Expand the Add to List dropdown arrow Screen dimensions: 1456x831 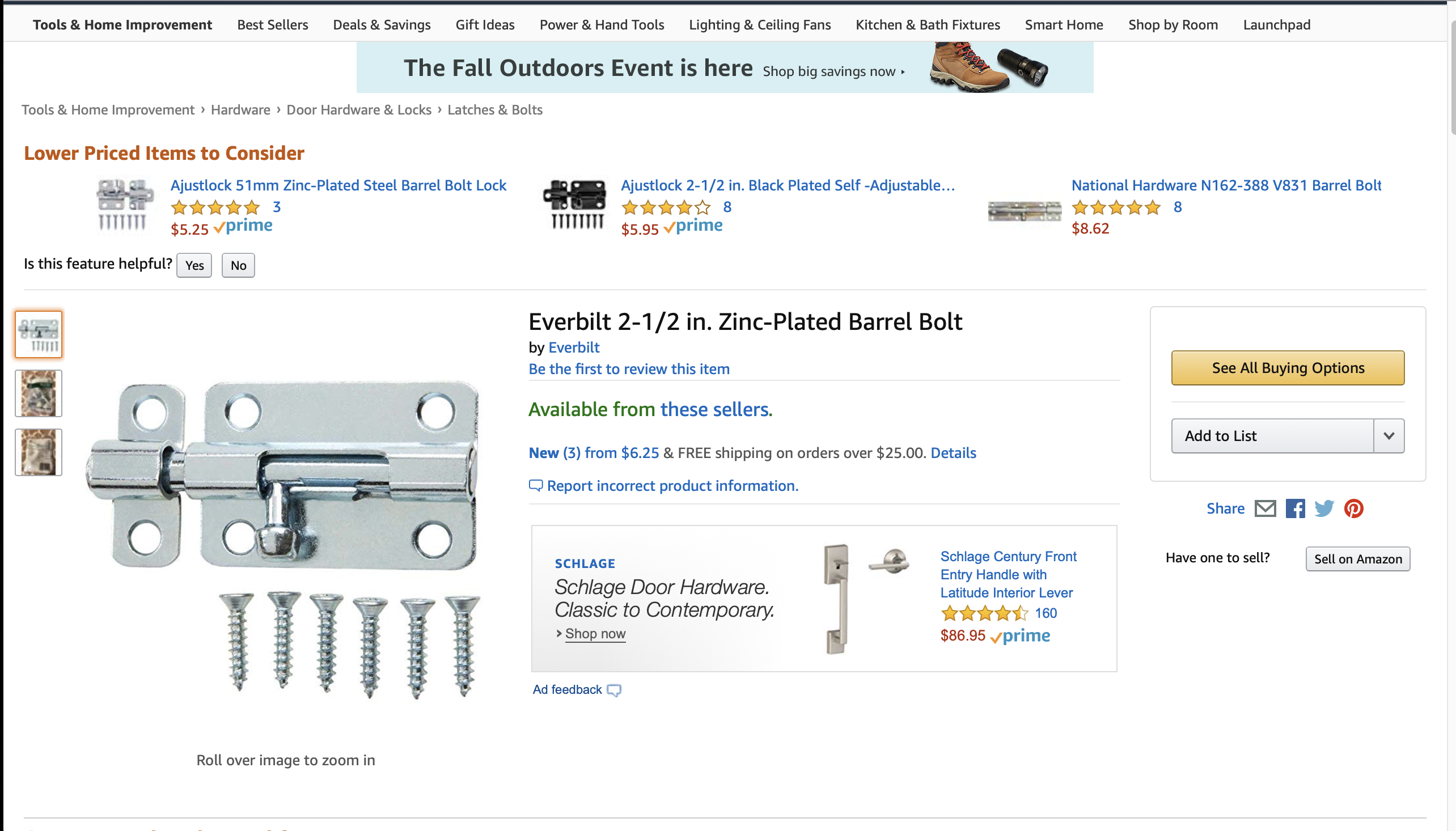[1389, 436]
